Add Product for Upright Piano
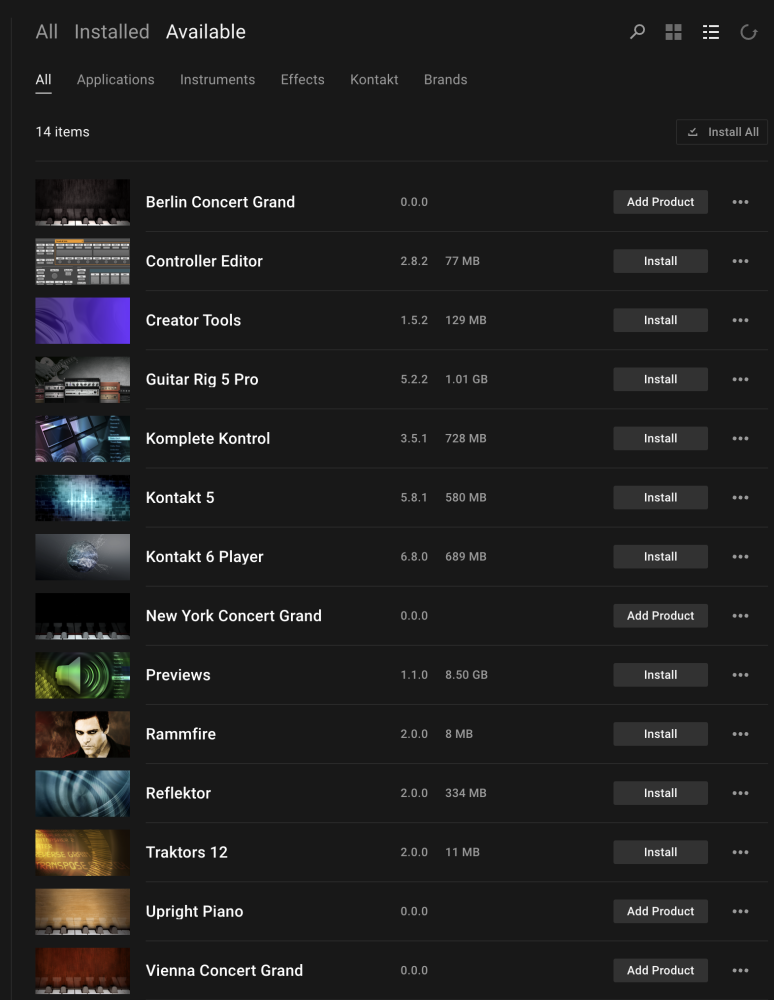Viewport: 774px width, 1000px height. (661, 911)
